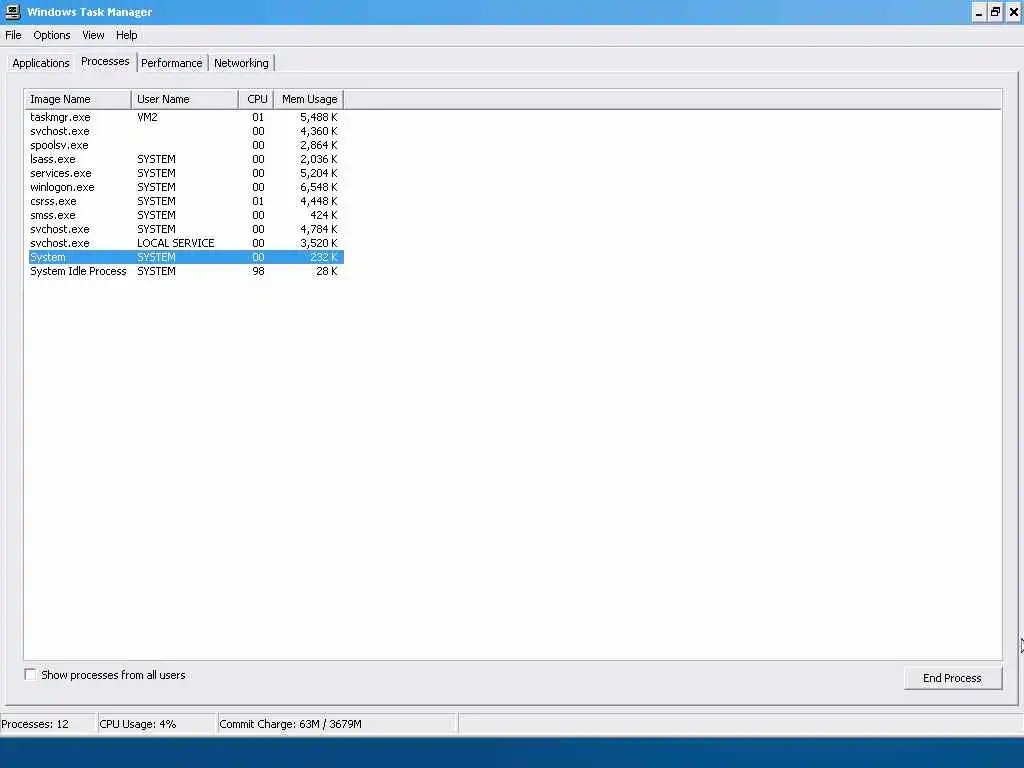1024x768 pixels.
Task: Switch to the Applications tab
Action: click(x=40, y=63)
